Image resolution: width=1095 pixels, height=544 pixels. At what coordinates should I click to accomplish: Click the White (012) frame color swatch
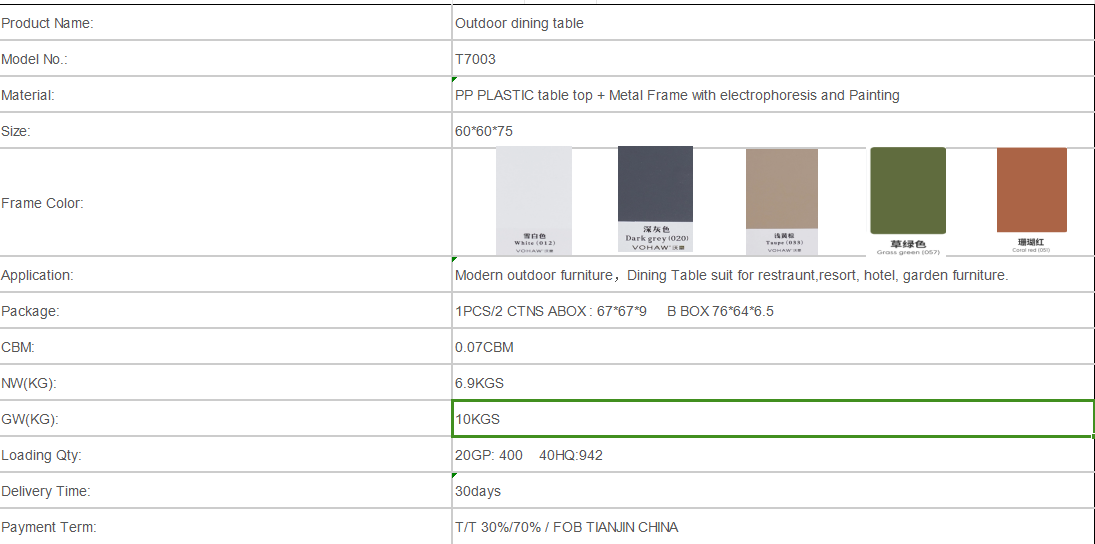pyautogui.click(x=534, y=199)
